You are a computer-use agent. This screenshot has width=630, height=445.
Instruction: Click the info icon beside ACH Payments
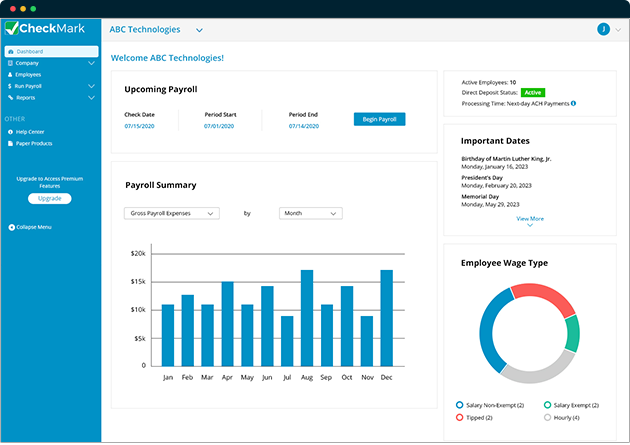(573, 103)
